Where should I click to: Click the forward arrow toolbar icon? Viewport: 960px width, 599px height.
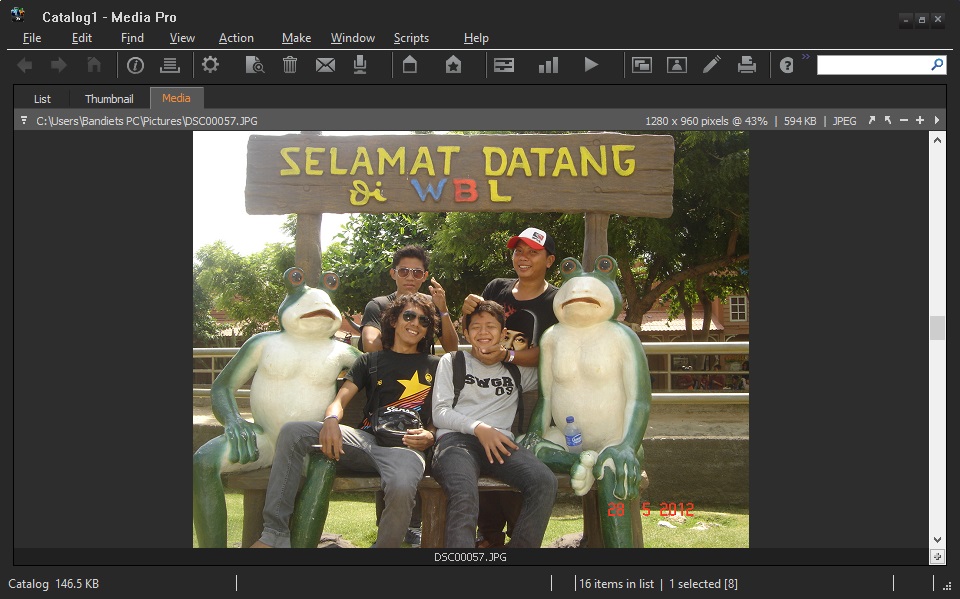click(59, 65)
